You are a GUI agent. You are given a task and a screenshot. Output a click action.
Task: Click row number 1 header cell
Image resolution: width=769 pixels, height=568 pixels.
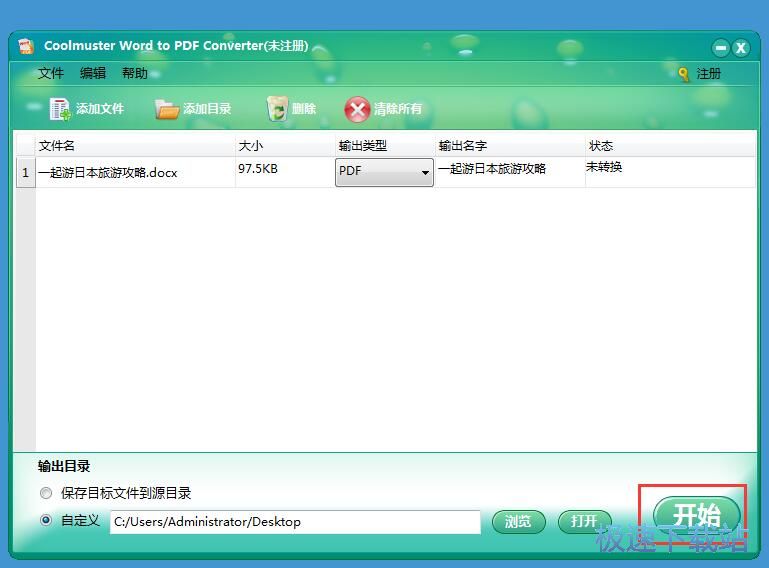(x=26, y=172)
